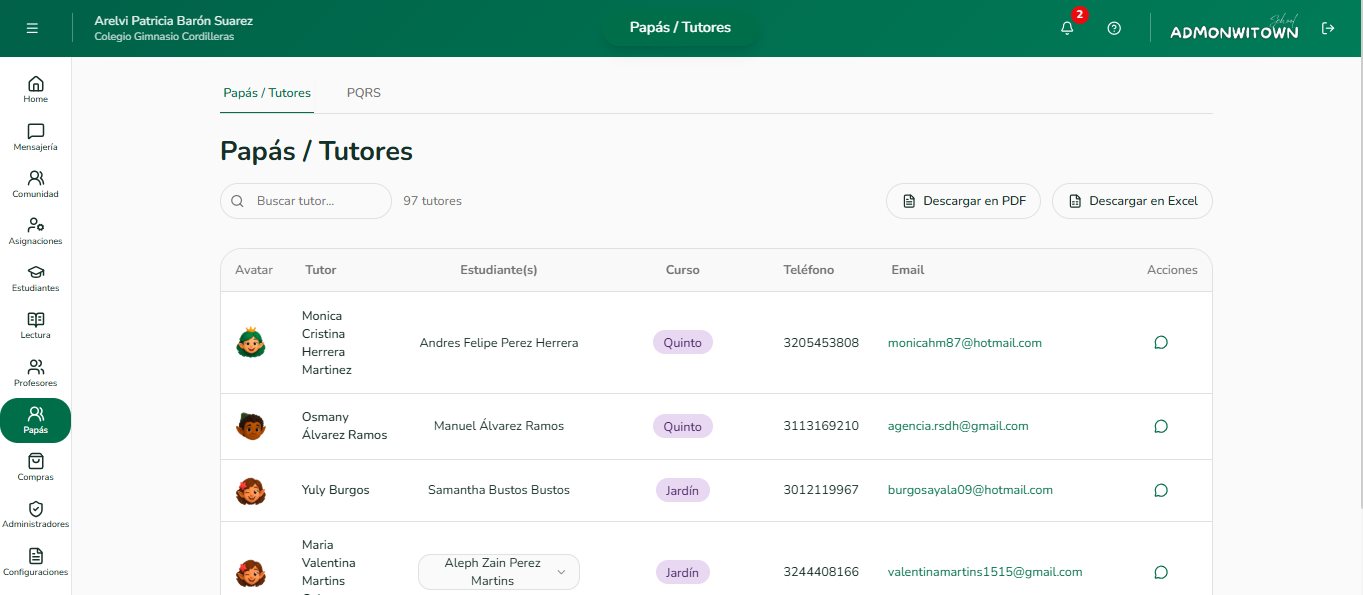Viewport: 1363px width, 595px height.
Task: Click the help question mark icon
Action: click(x=1114, y=28)
